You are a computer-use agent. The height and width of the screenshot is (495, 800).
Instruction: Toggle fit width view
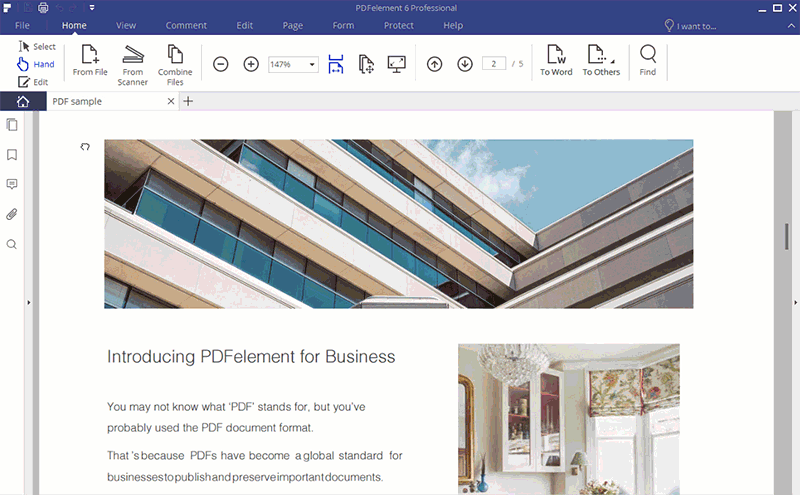click(336, 64)
